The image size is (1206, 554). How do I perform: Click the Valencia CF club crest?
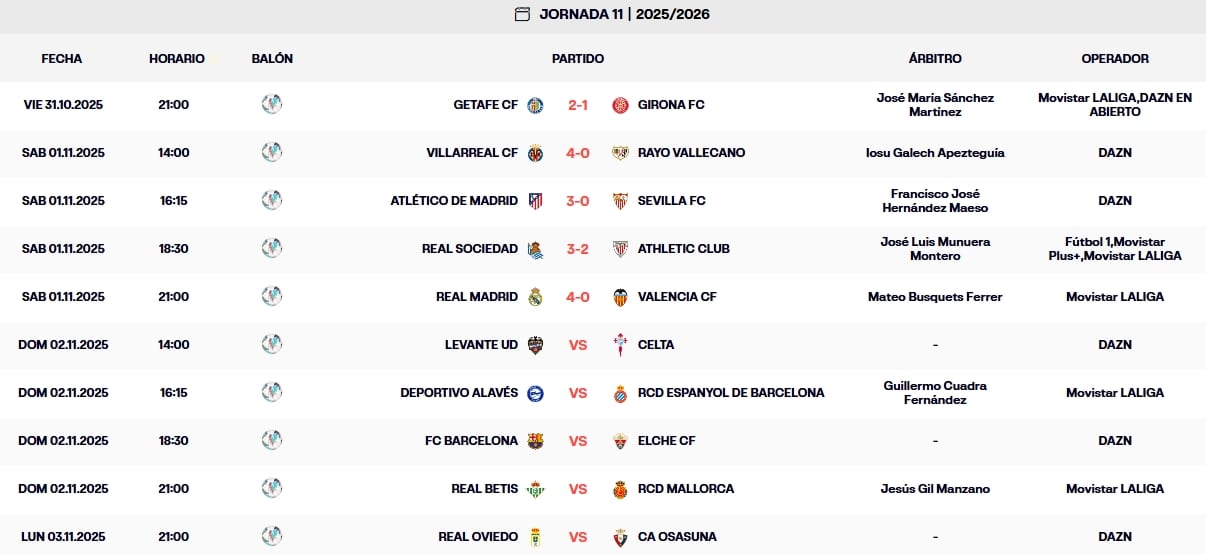tap(620, 297)
